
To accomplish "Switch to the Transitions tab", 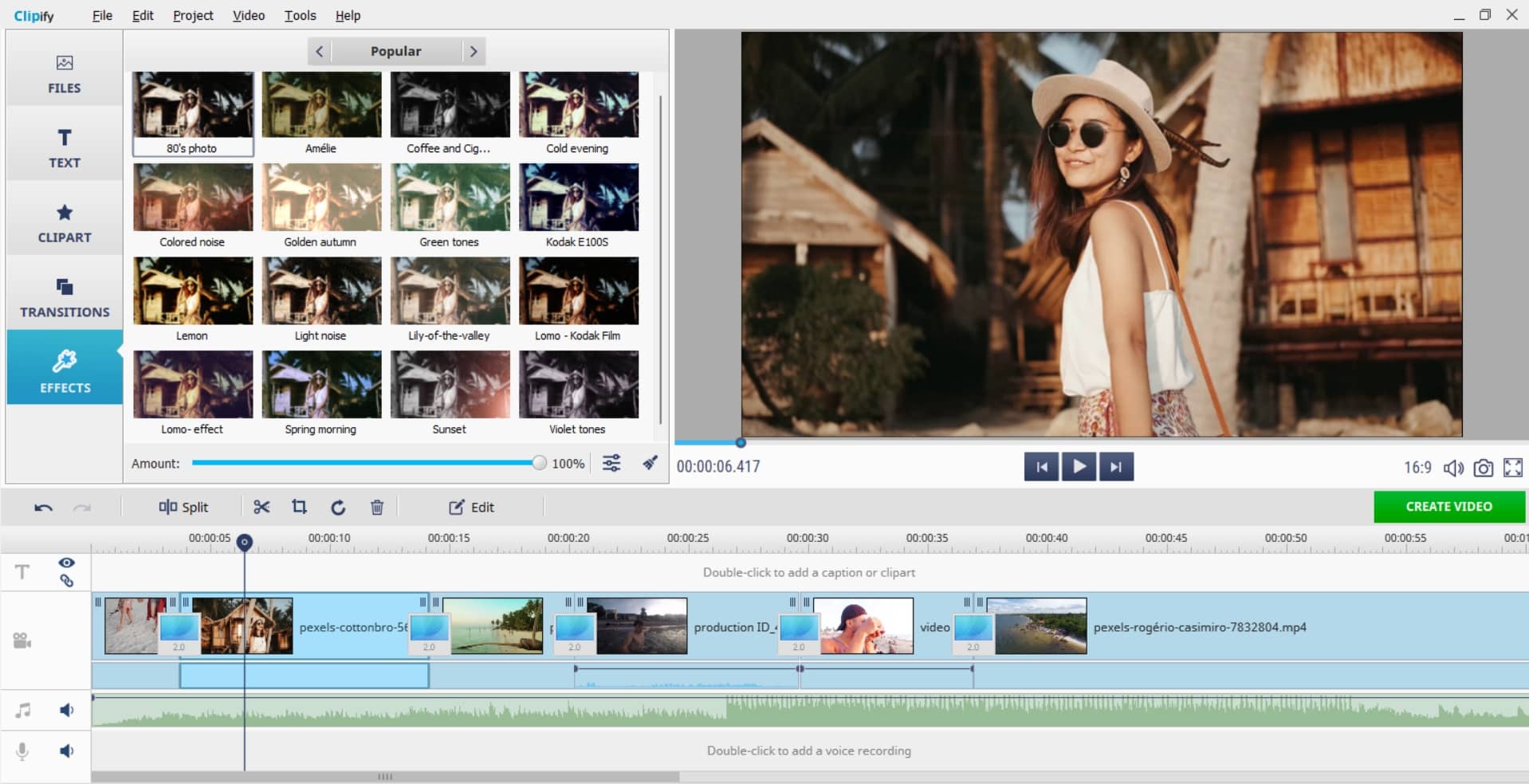I will [65, 297].
